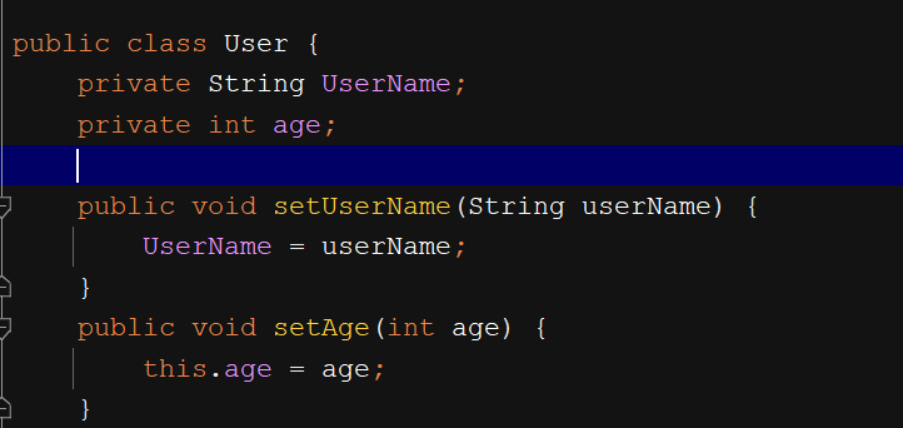
Task: Click the closing brace of setUserName method
Action: 85,288
